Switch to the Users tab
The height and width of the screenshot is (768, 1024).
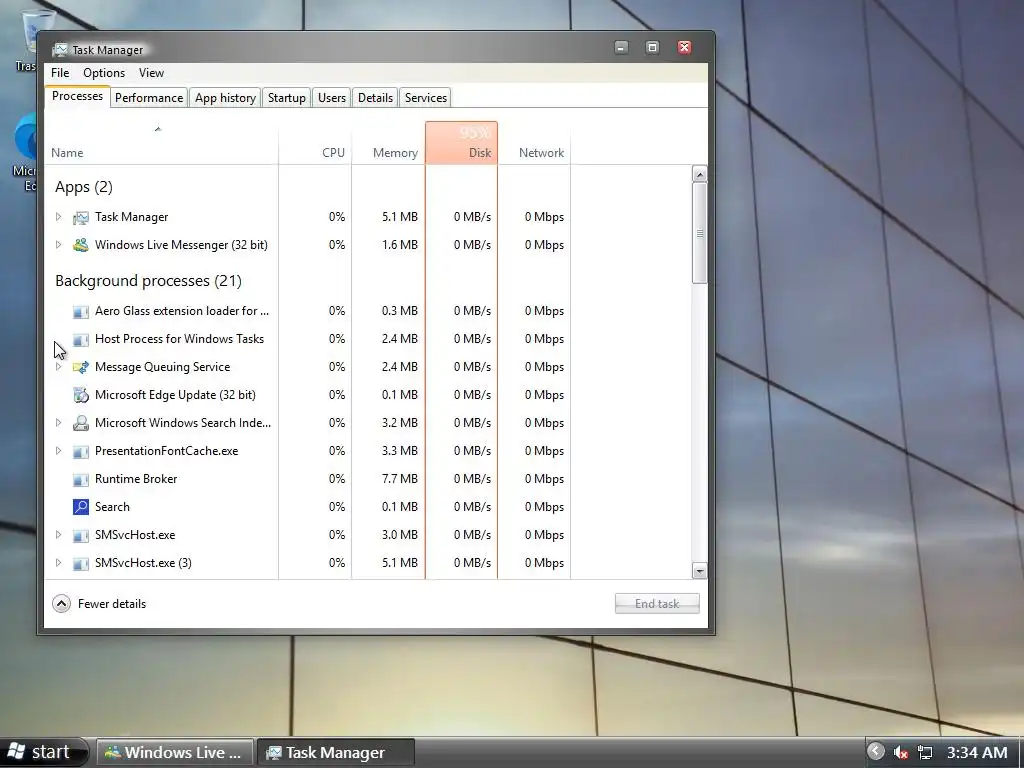click(x=332, y=98)
